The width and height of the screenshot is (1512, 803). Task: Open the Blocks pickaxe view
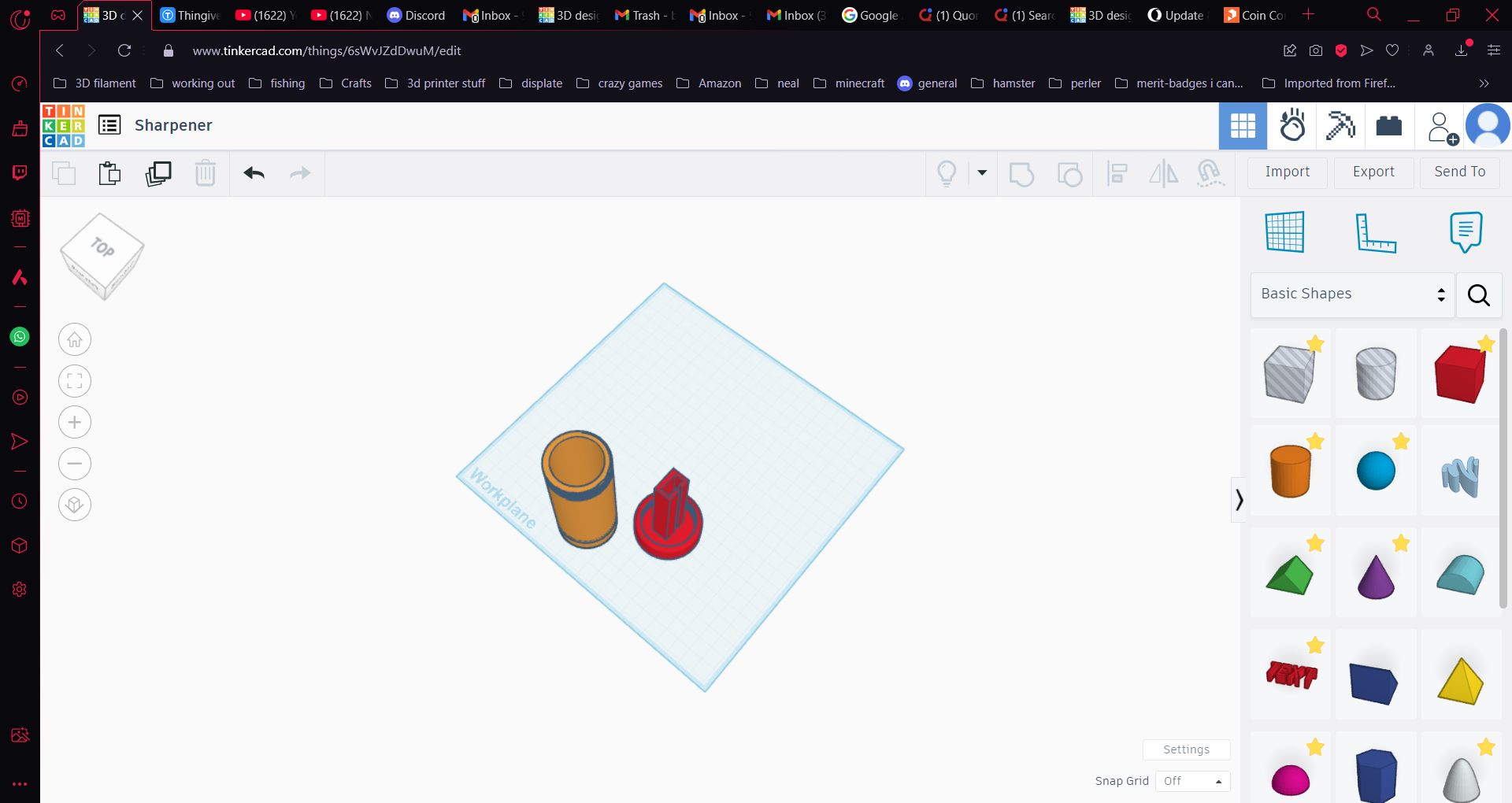click(x=1340, y=126)
